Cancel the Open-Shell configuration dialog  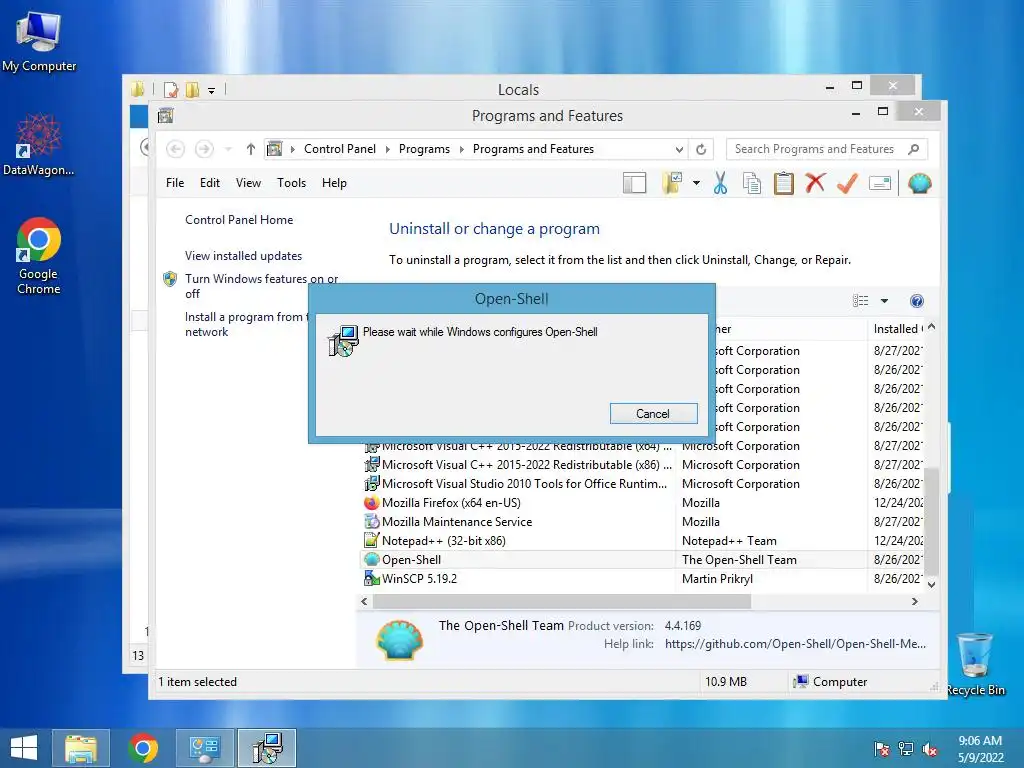coord(653,413)
